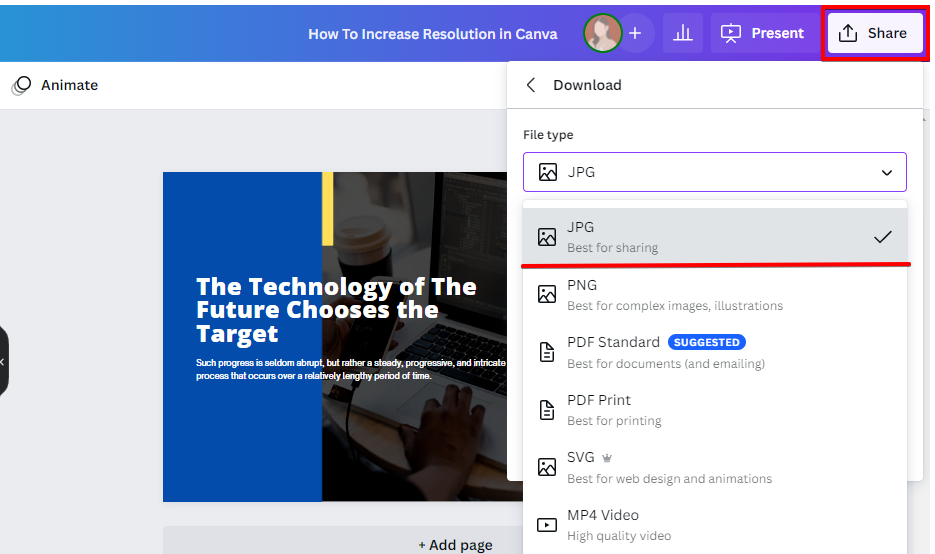Expand the File type dropdown chevron

point(886,172)
